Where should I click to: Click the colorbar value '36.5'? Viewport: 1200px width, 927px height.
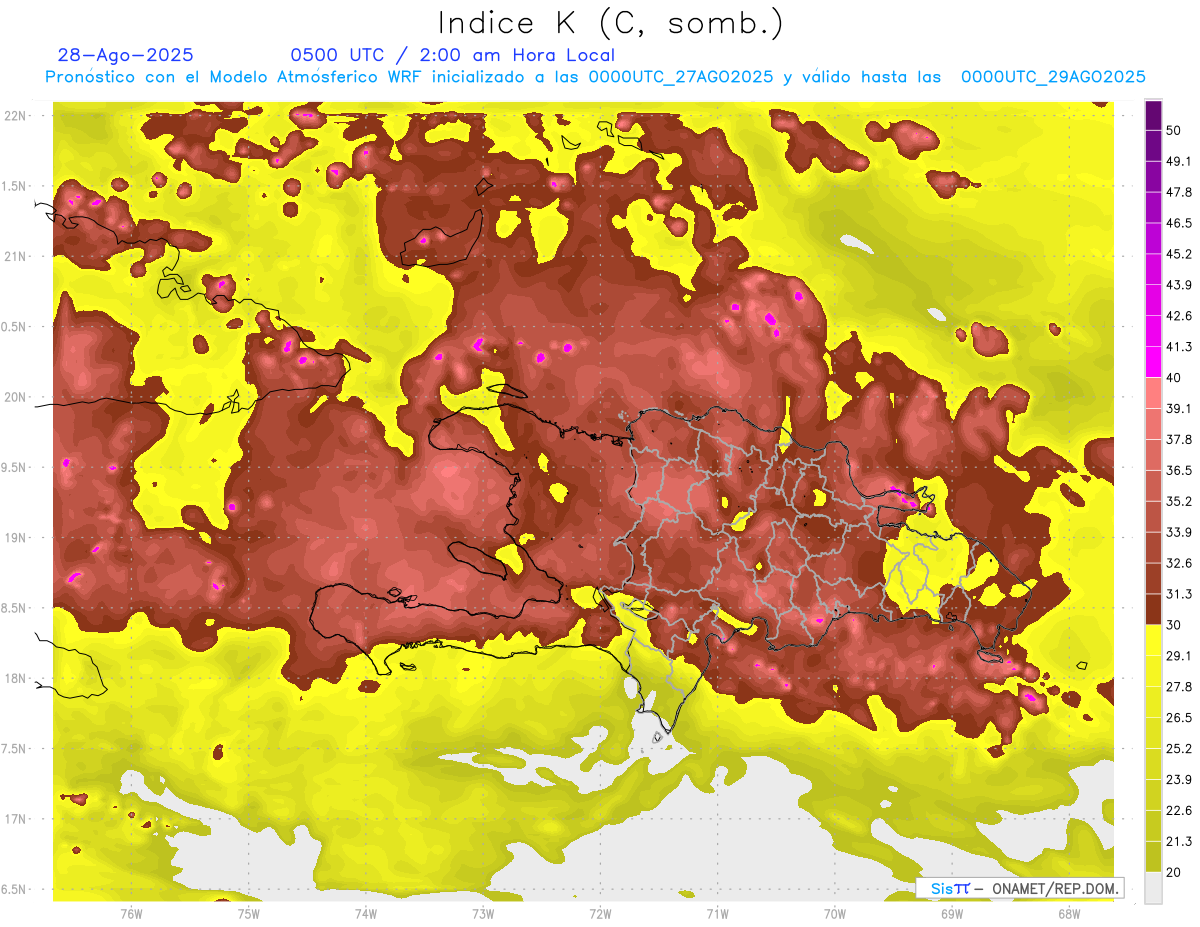click(1178, 470)
